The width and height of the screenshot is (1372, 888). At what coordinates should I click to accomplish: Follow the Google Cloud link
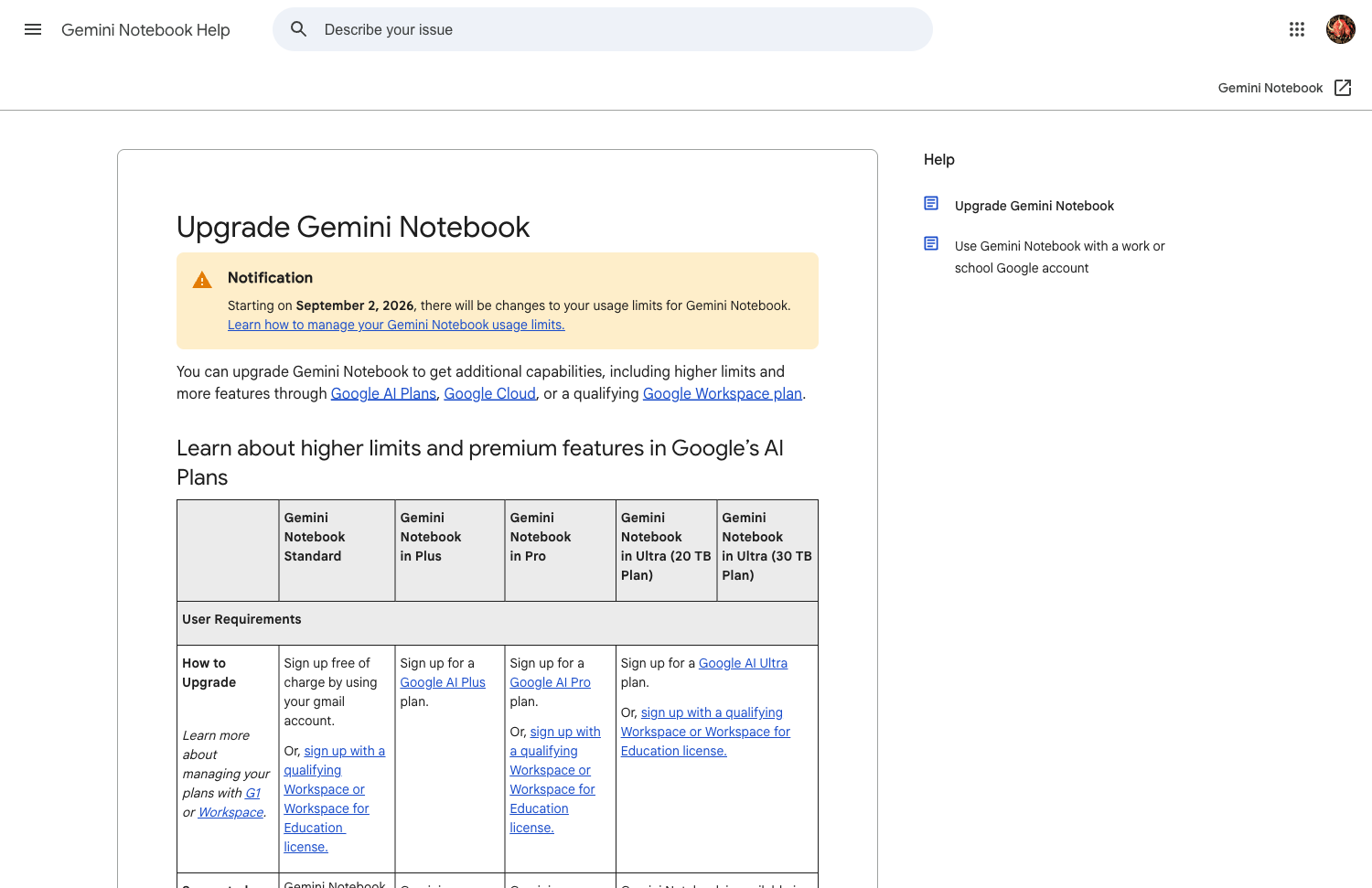(x=489, y=393)
